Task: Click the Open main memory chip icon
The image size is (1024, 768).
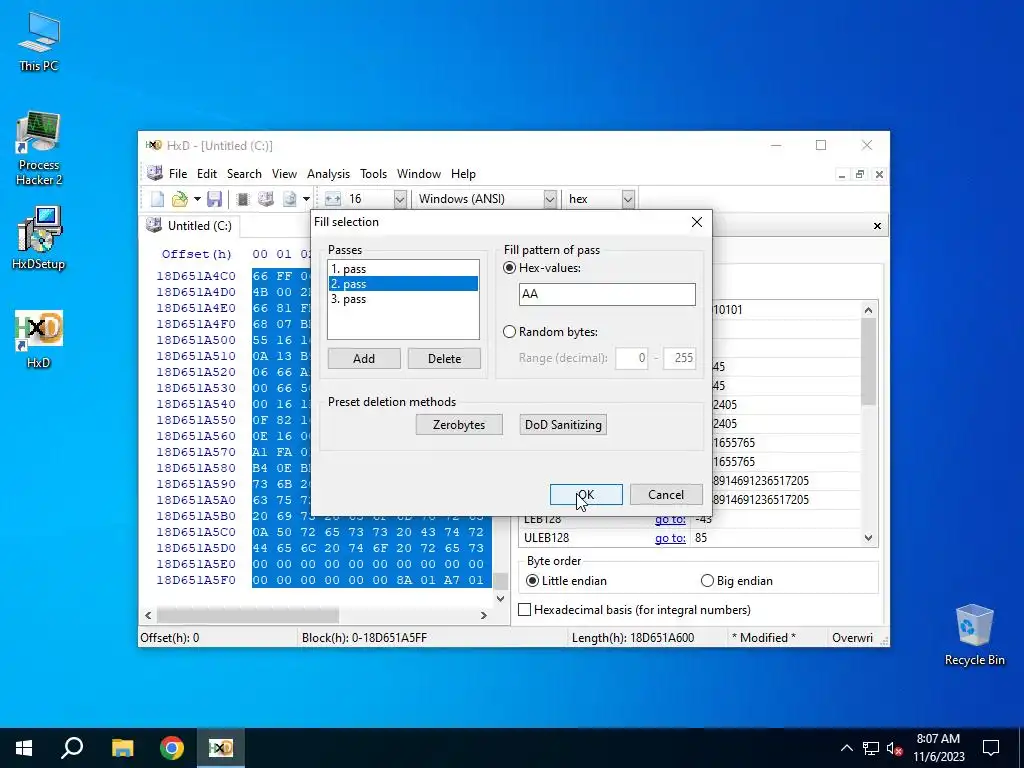Action: (x=243, y=199)
